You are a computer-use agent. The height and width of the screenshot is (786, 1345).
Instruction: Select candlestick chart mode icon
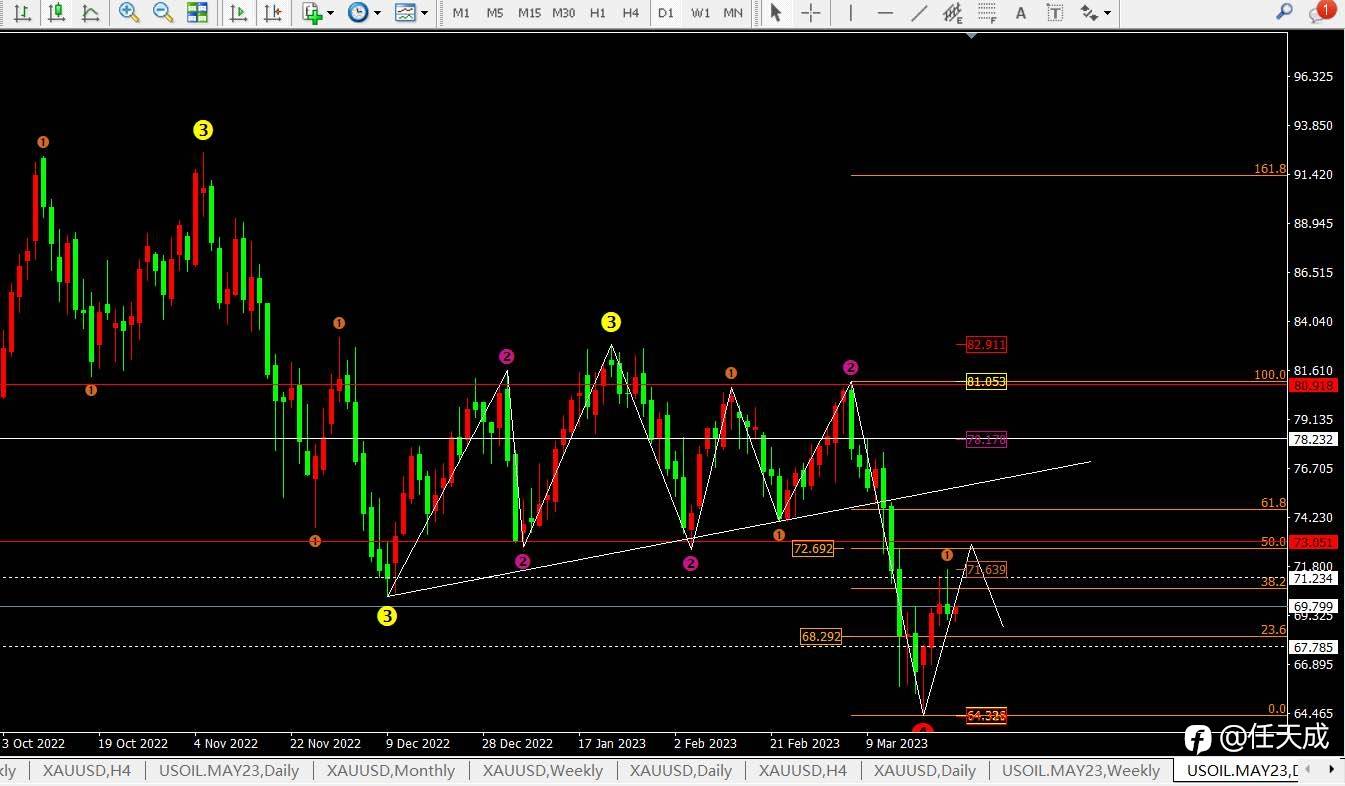tap(57, 13)
